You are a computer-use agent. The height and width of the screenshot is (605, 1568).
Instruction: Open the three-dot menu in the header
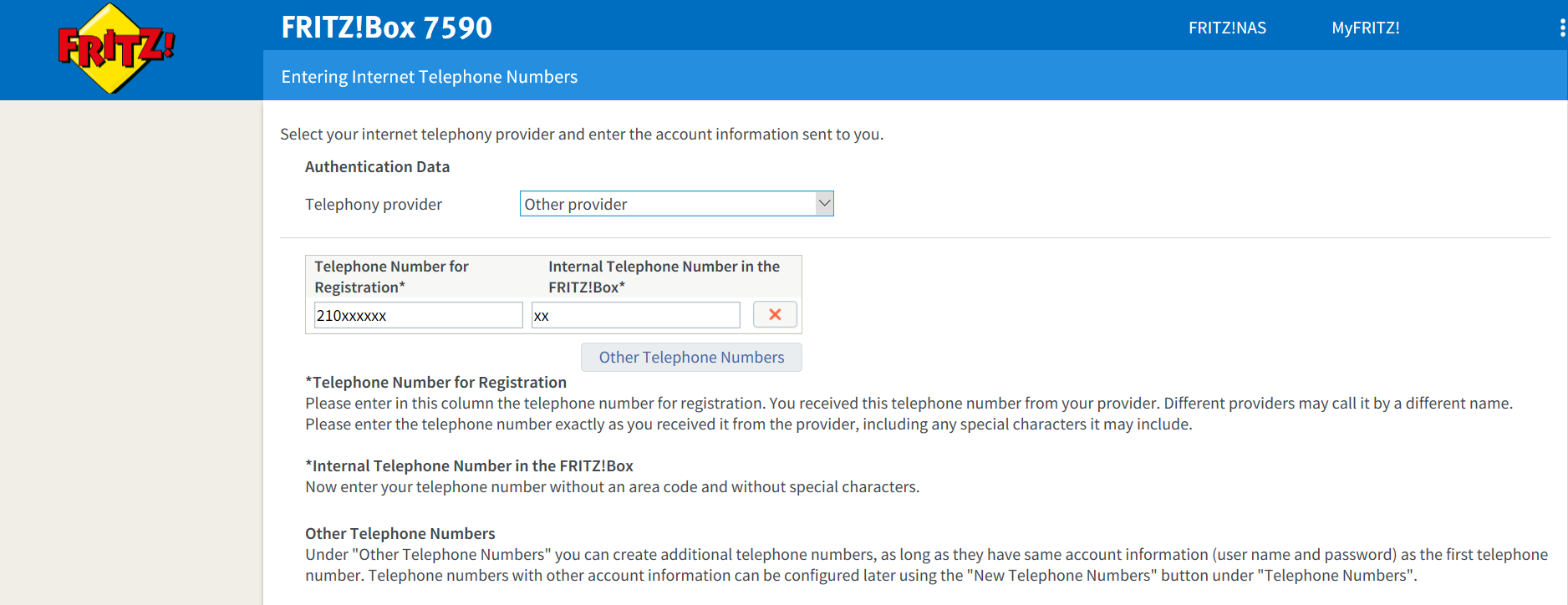point(1562,28)
